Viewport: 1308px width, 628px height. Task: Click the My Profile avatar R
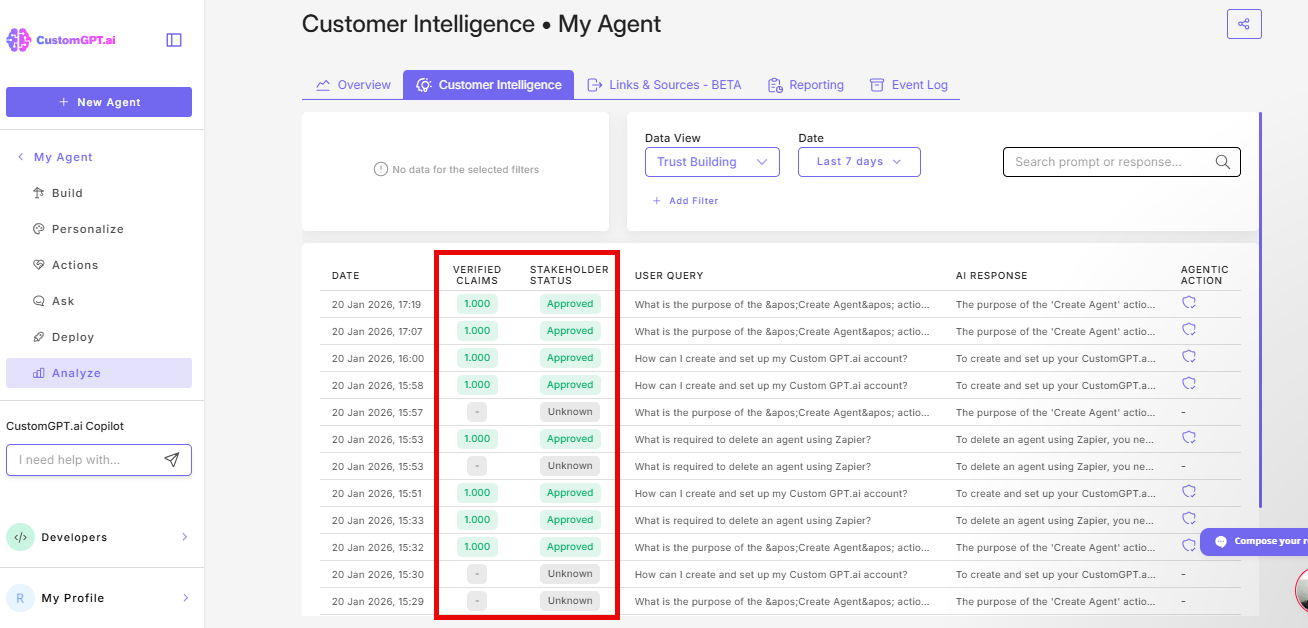(x=20, y=598)
